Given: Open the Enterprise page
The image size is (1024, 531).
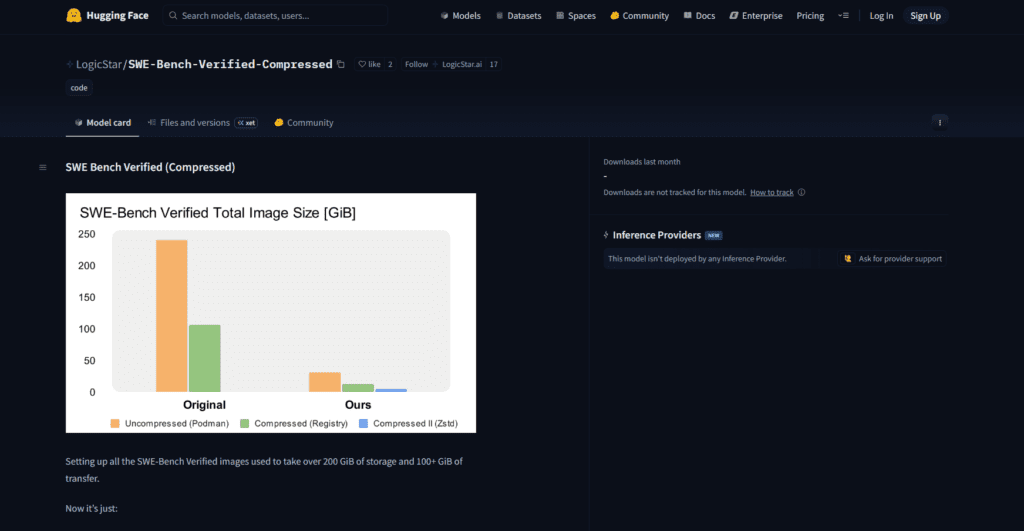Looking at the screenshot, I should pyautogui.click(x=756, y=16).
